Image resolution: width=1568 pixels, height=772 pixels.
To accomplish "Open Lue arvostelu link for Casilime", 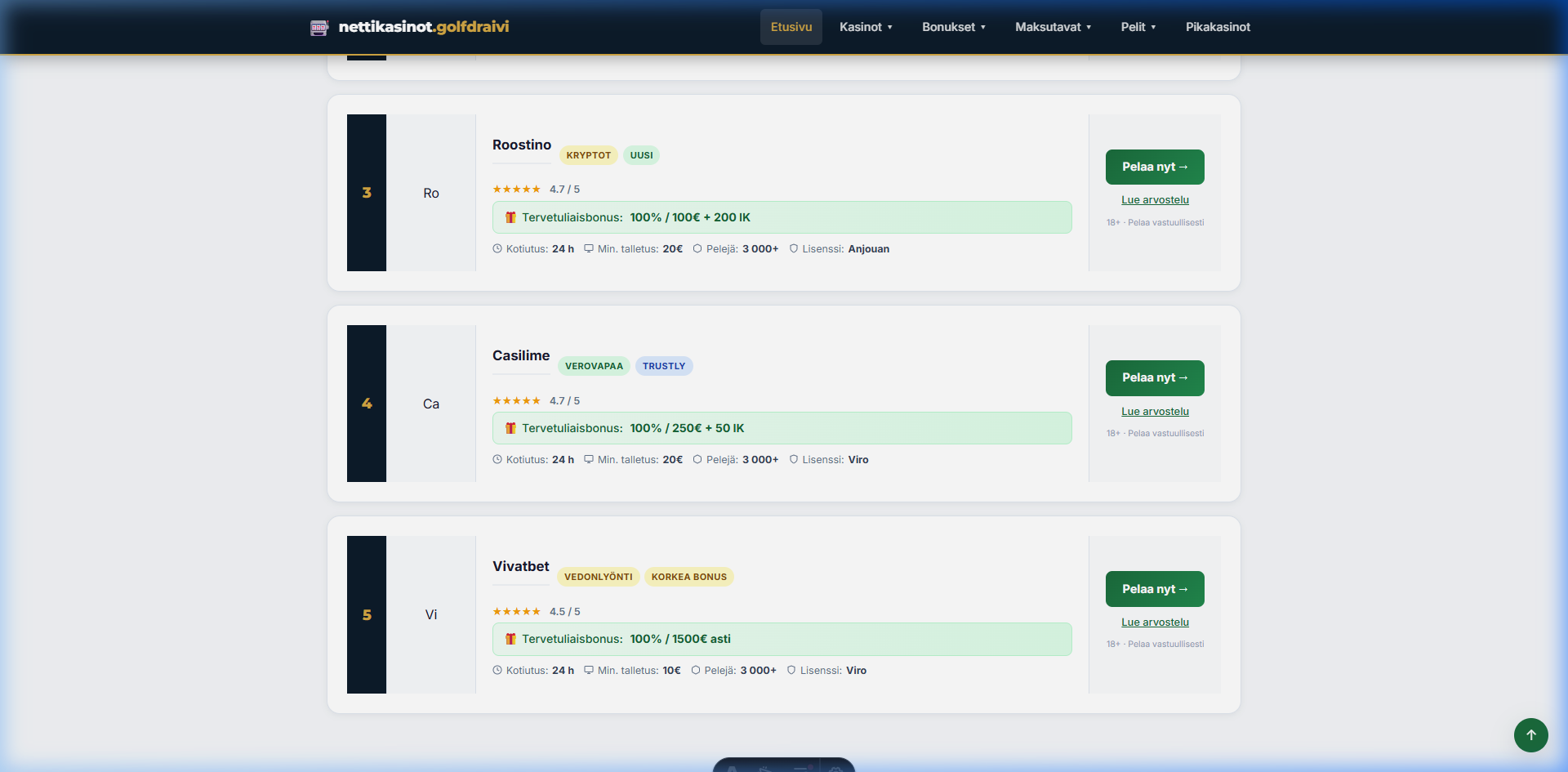I will pyautogui.click(x=1155, y=412).
